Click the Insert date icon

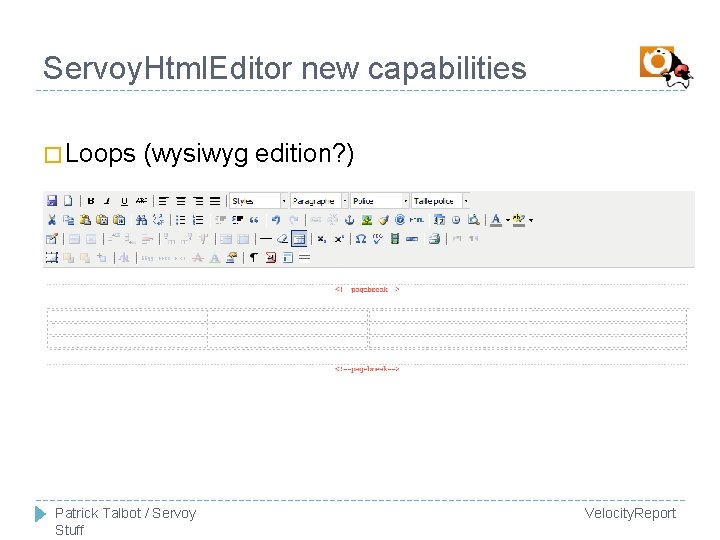pos(439,220)
